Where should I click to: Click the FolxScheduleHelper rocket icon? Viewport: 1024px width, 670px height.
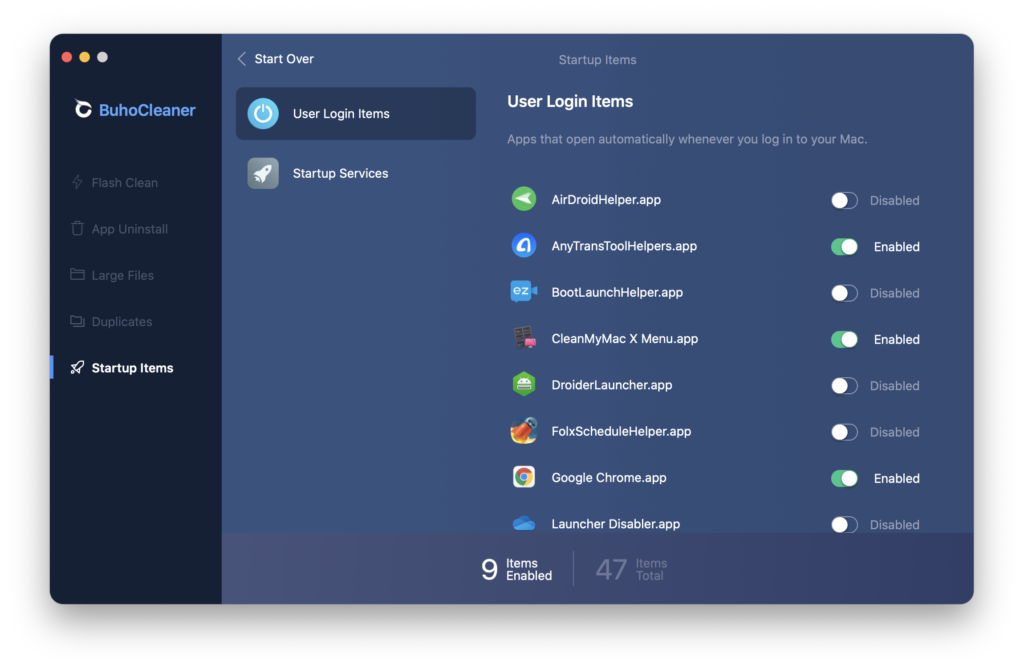coord(524,430)
